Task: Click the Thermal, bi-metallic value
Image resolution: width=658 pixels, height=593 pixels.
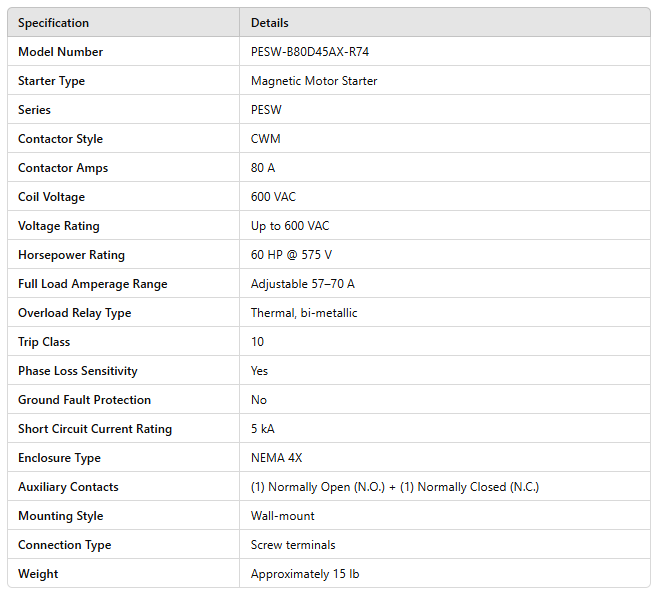Action: click(304, 313)
